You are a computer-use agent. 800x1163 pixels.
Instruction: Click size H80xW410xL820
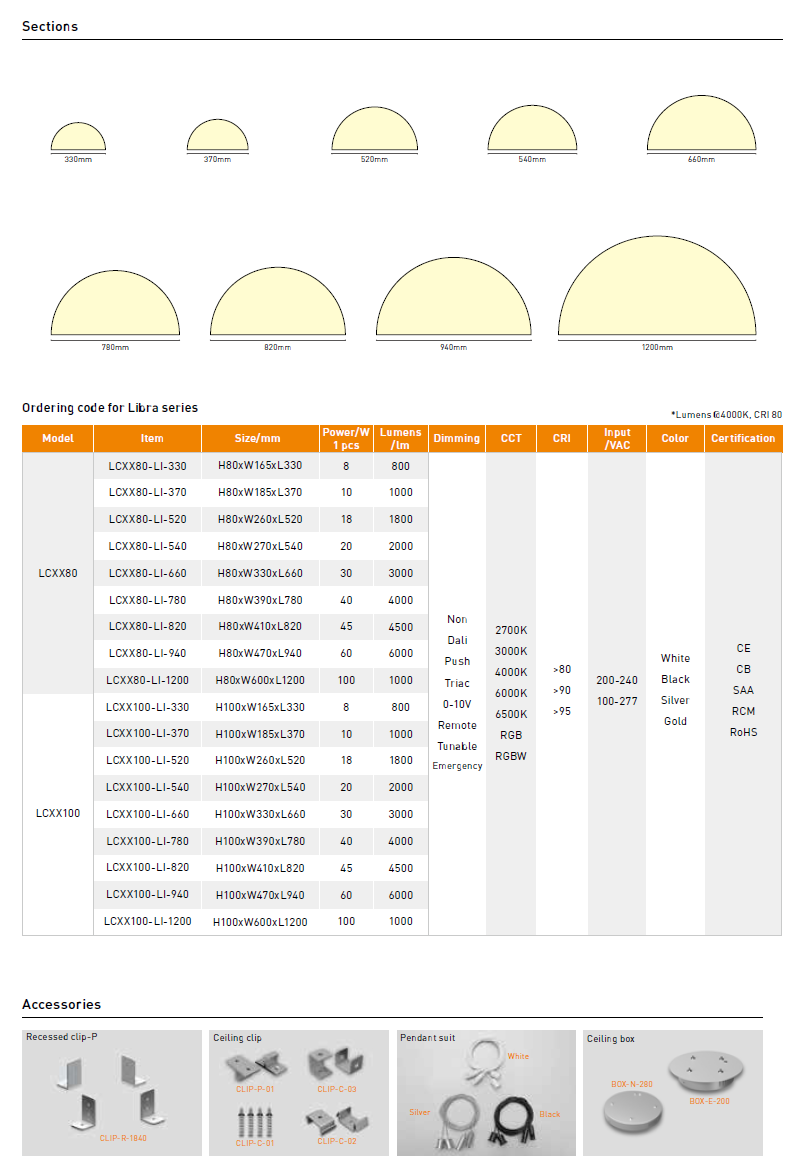(x=260, y=627)
